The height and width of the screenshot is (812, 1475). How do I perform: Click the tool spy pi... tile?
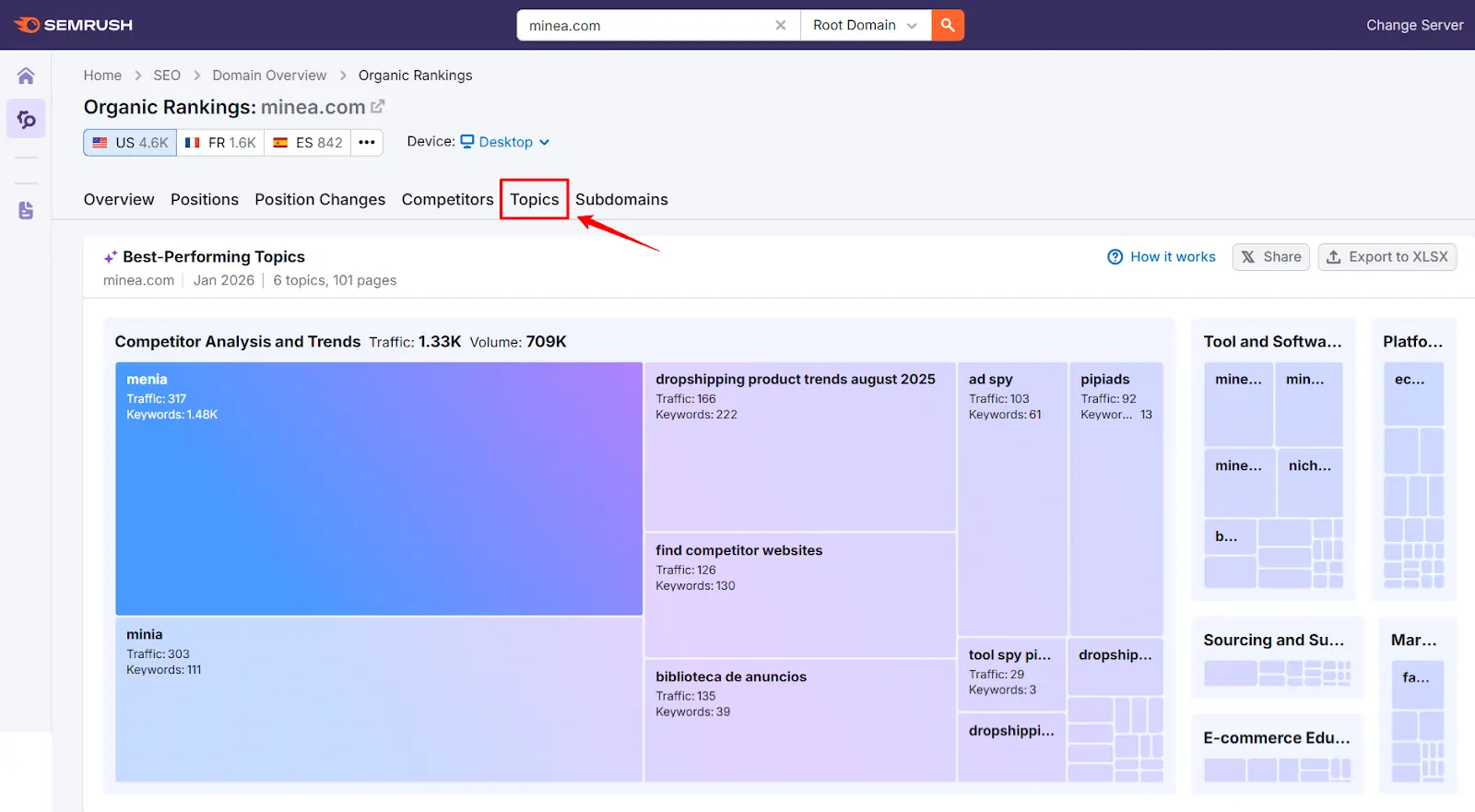(x=1012, y=674)
